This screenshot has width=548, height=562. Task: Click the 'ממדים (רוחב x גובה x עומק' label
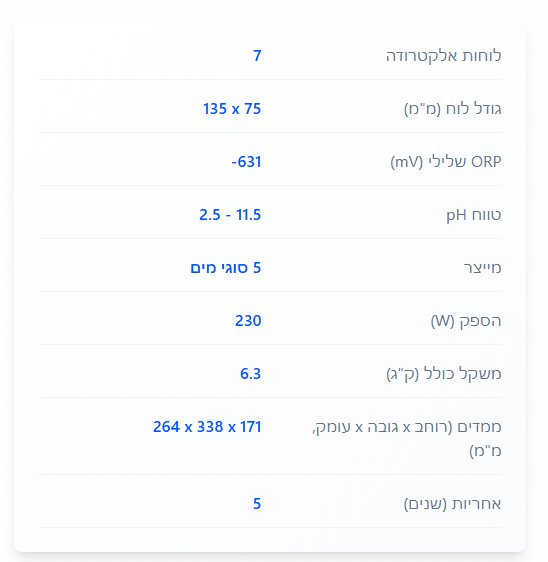click(x=407, y=427)
